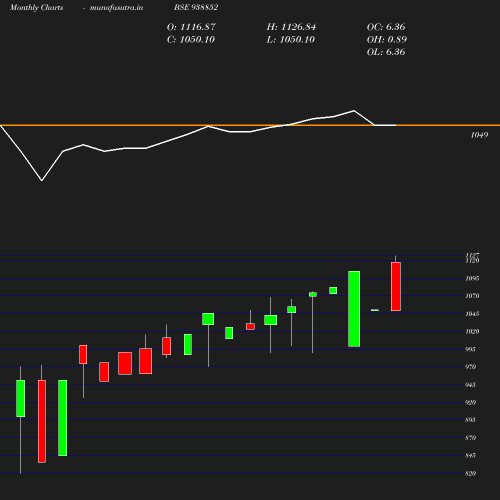
Task: Select the OC: 6.36 reading
Action: tap(386, 27)
